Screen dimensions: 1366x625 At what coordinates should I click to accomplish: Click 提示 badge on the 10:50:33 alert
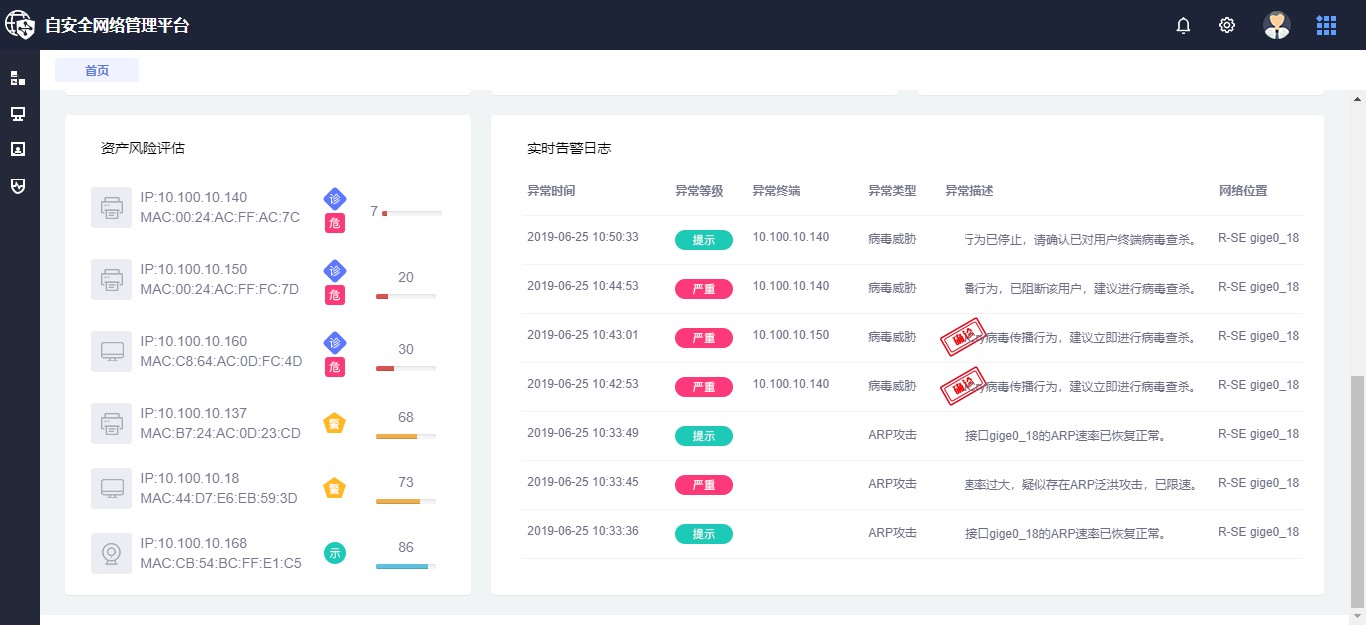703,240
